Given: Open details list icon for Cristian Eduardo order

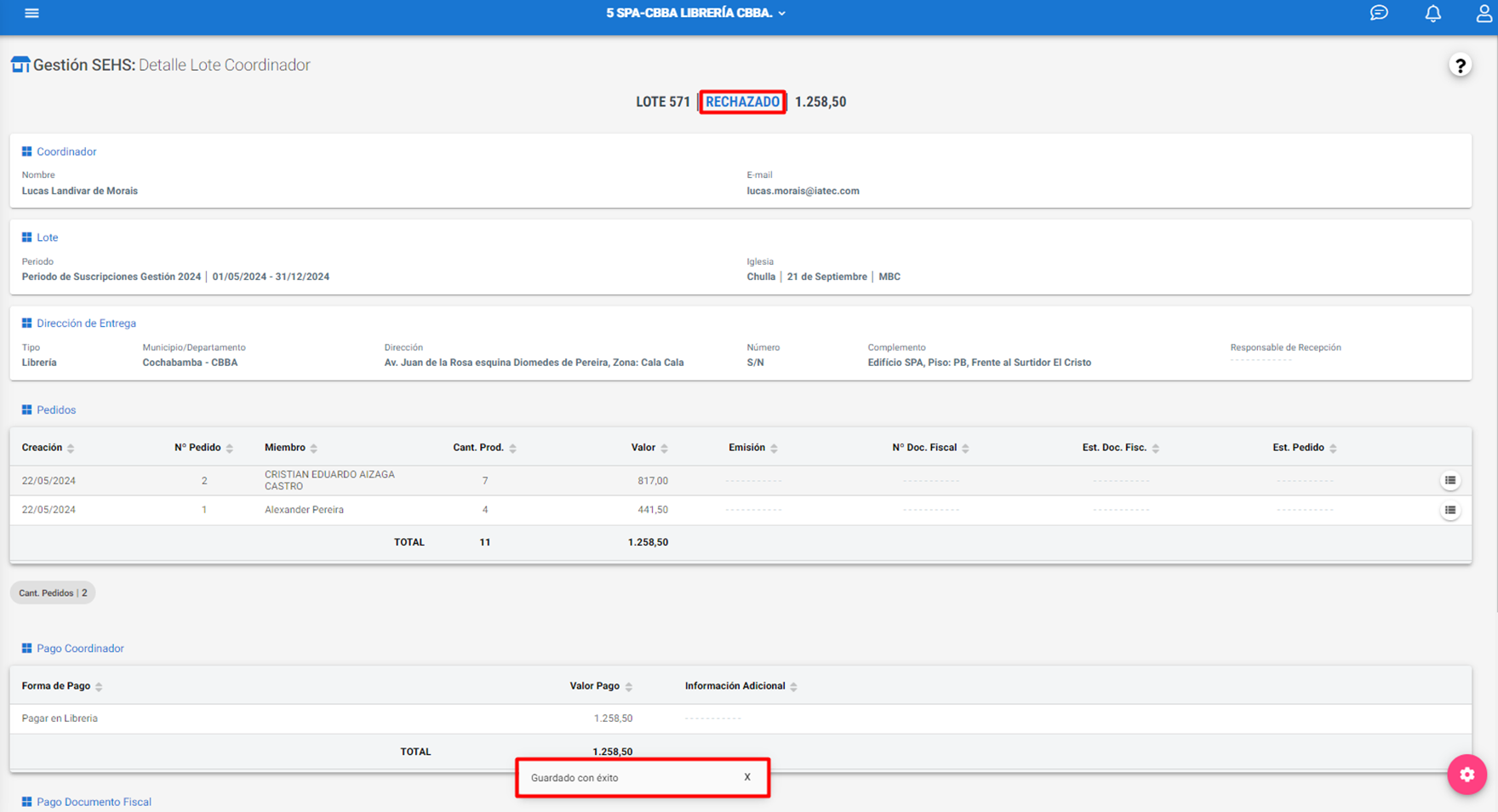Looking at the screenshot, I should click(1450, 481).
